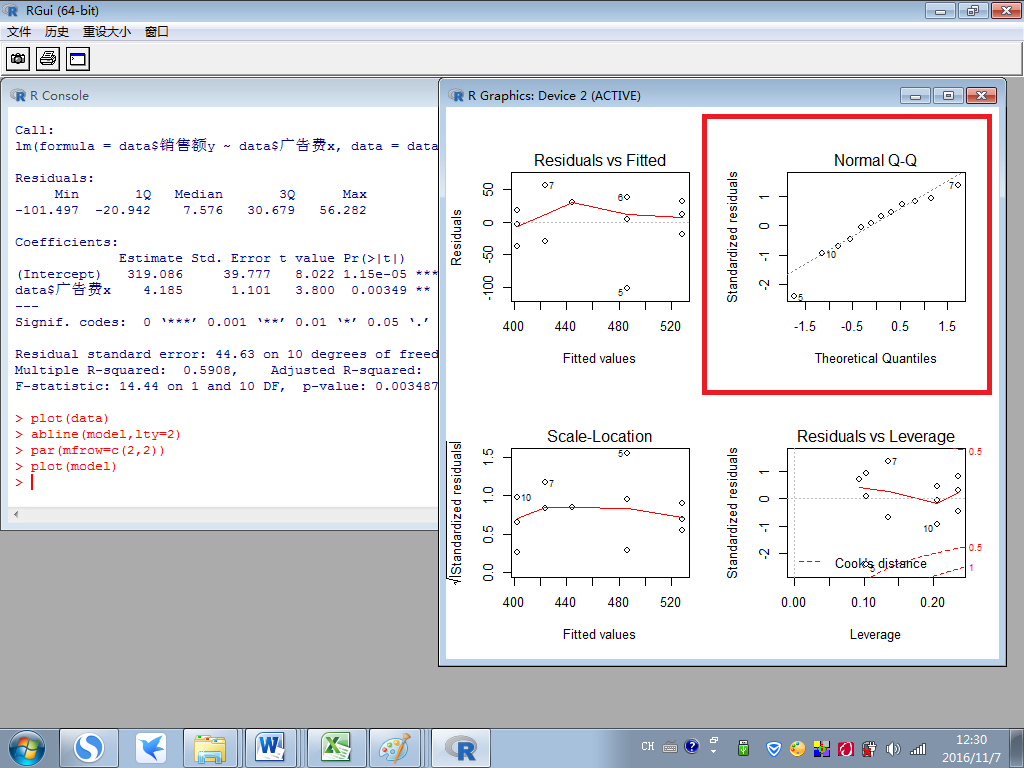Maximize the R Graphics Device 2 window
Screen dimensions: 1024x768
(948, 96)
